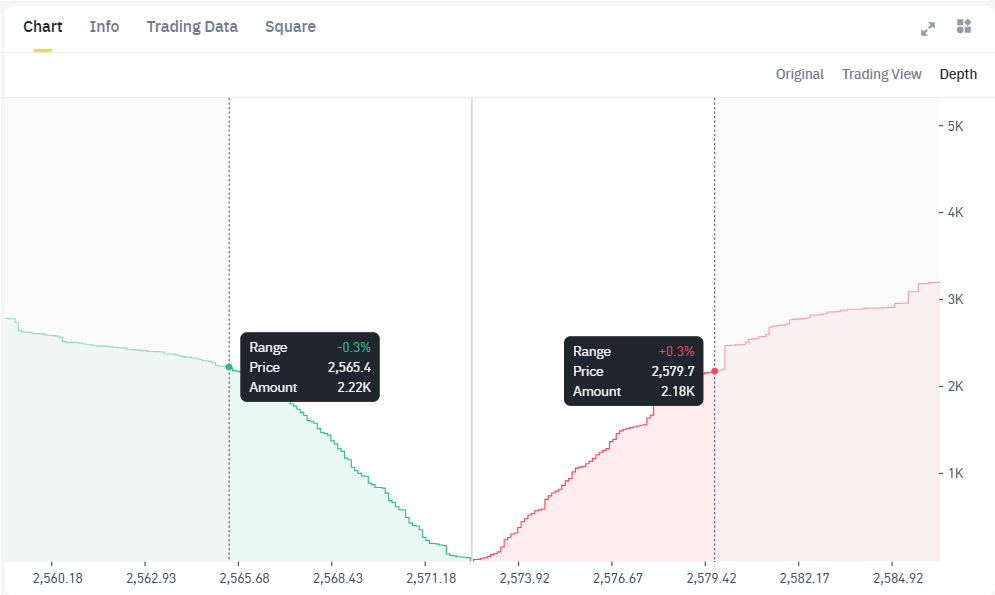Click the 5K amount axis label
The height and width of the screenshot is (595, 995).
(x=955, y=126)
